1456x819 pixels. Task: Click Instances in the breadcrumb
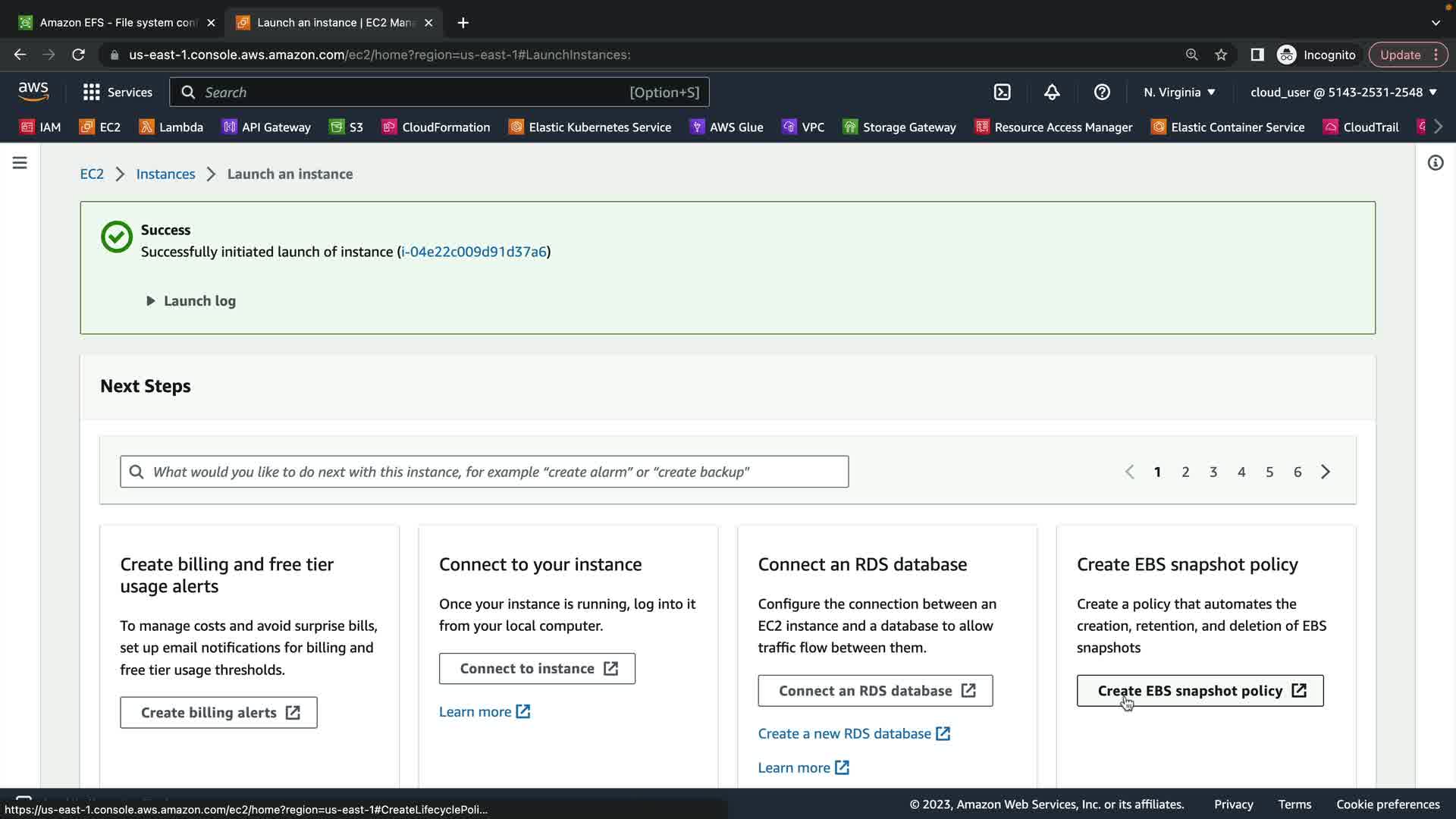click(165, 174)
